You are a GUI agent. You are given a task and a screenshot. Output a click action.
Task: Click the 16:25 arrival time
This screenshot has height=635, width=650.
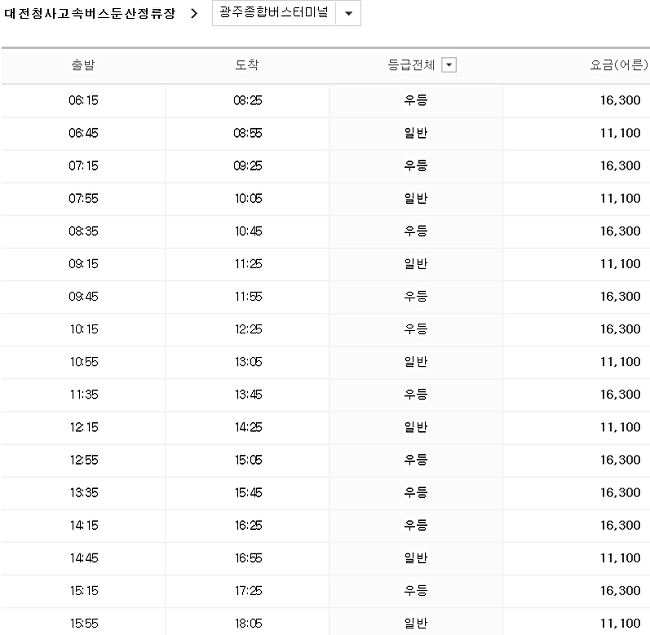pos(249,526)
